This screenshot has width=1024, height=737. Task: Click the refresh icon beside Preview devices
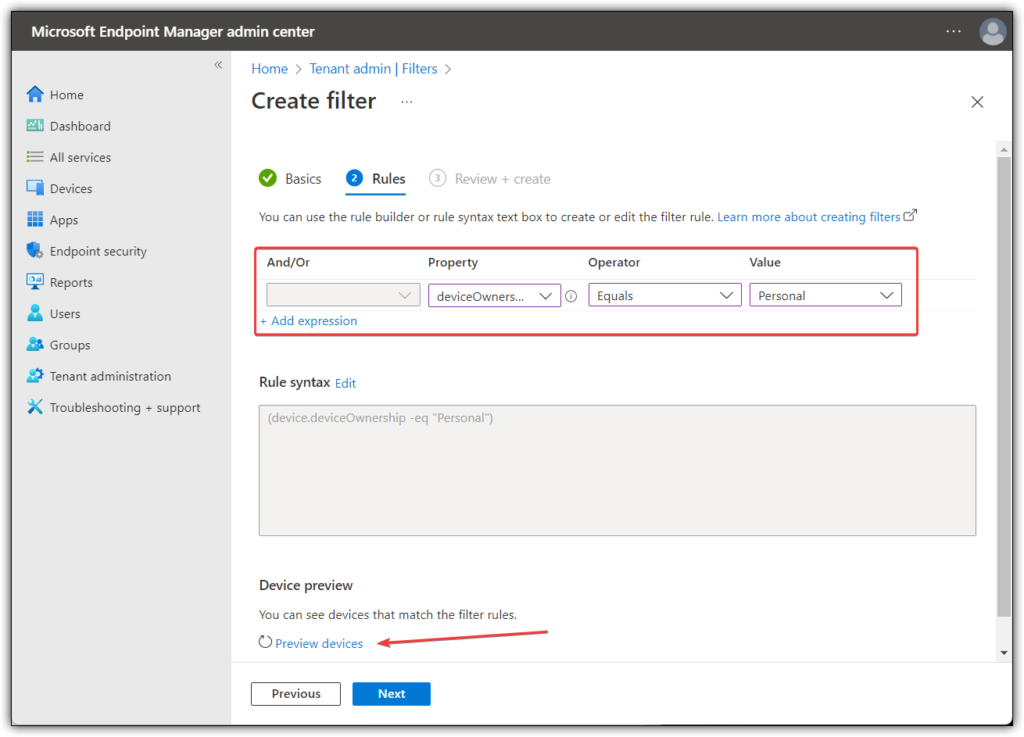coord(264,642)
